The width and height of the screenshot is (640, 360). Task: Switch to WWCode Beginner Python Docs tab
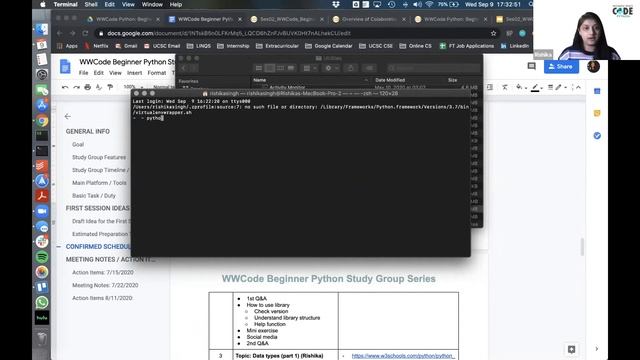205,19
